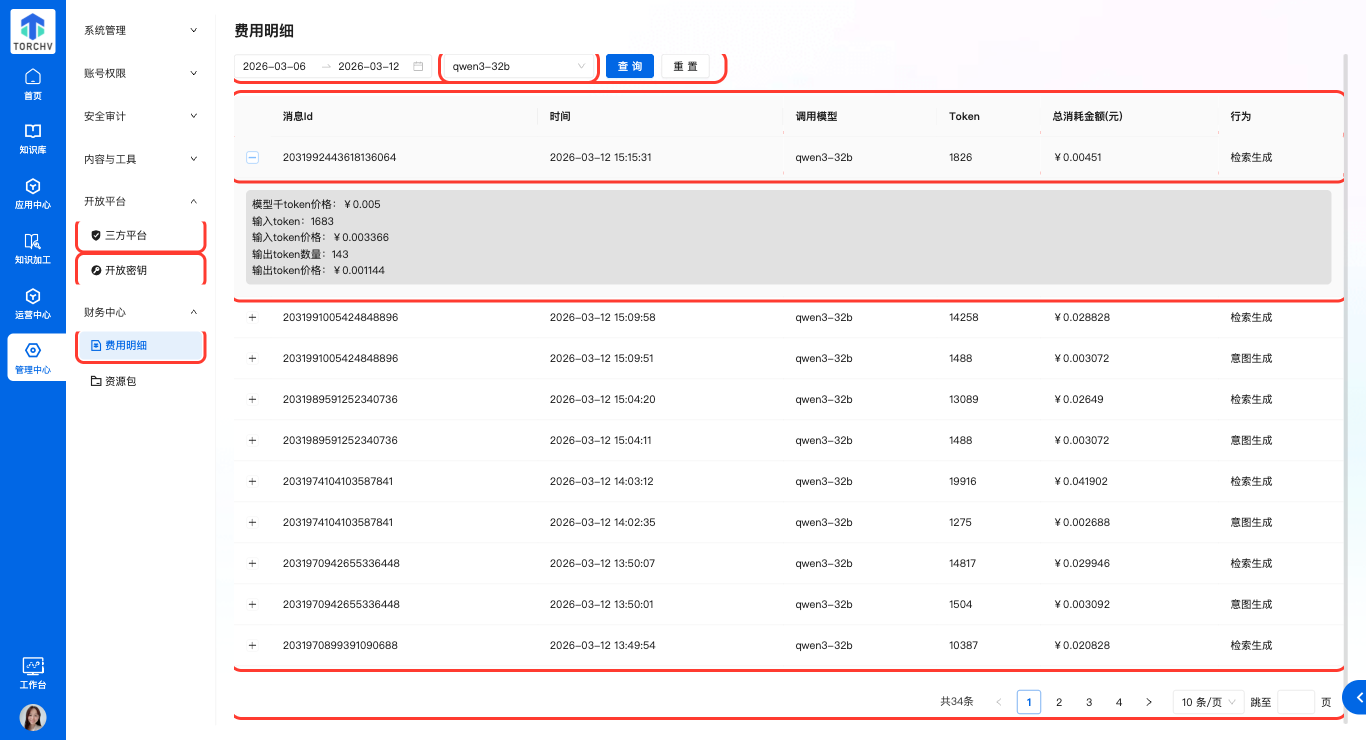
Task: Click the TORCHV logo icon
Action: [x=32, y=31]
